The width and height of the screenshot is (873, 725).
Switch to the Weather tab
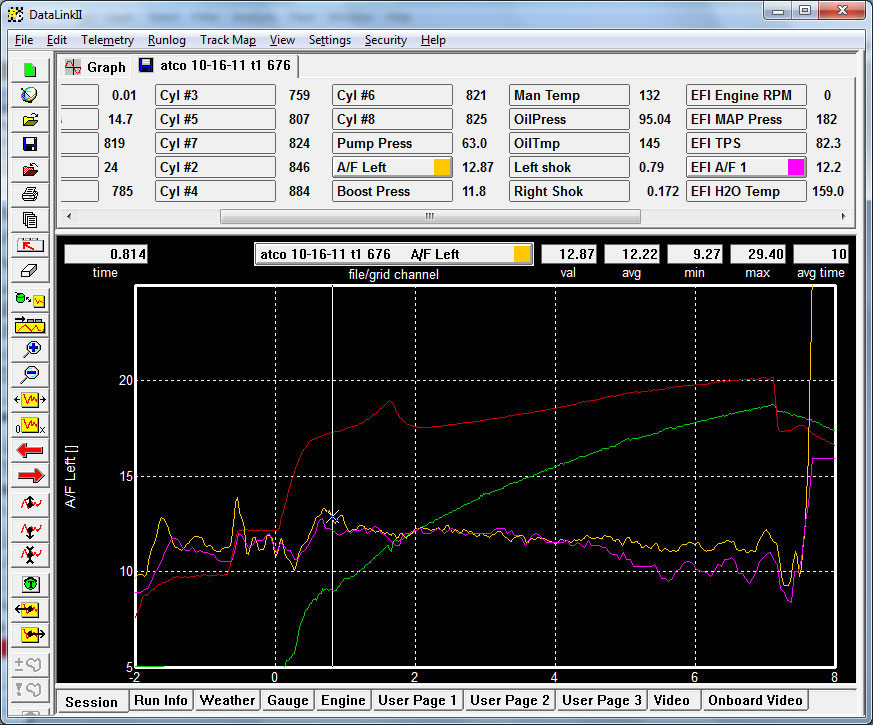pos(228,700)
